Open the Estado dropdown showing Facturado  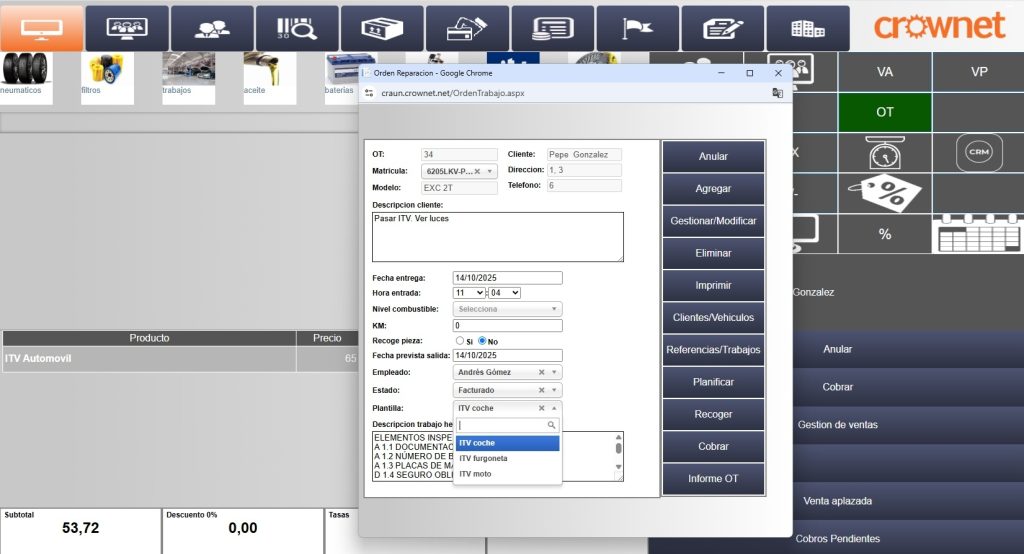(507, 390)
